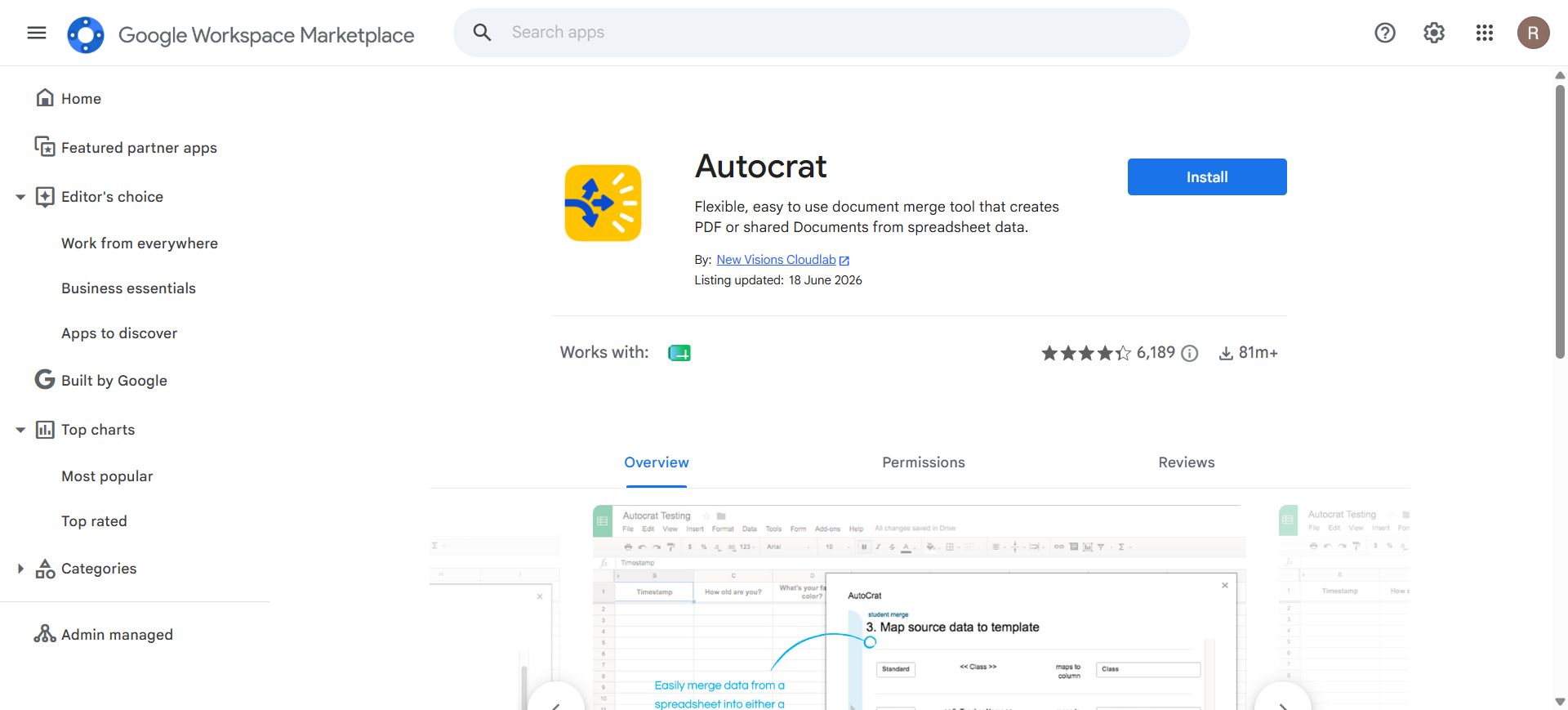
Task: Click the Editor's choice icon
Action: coord(46,197)
